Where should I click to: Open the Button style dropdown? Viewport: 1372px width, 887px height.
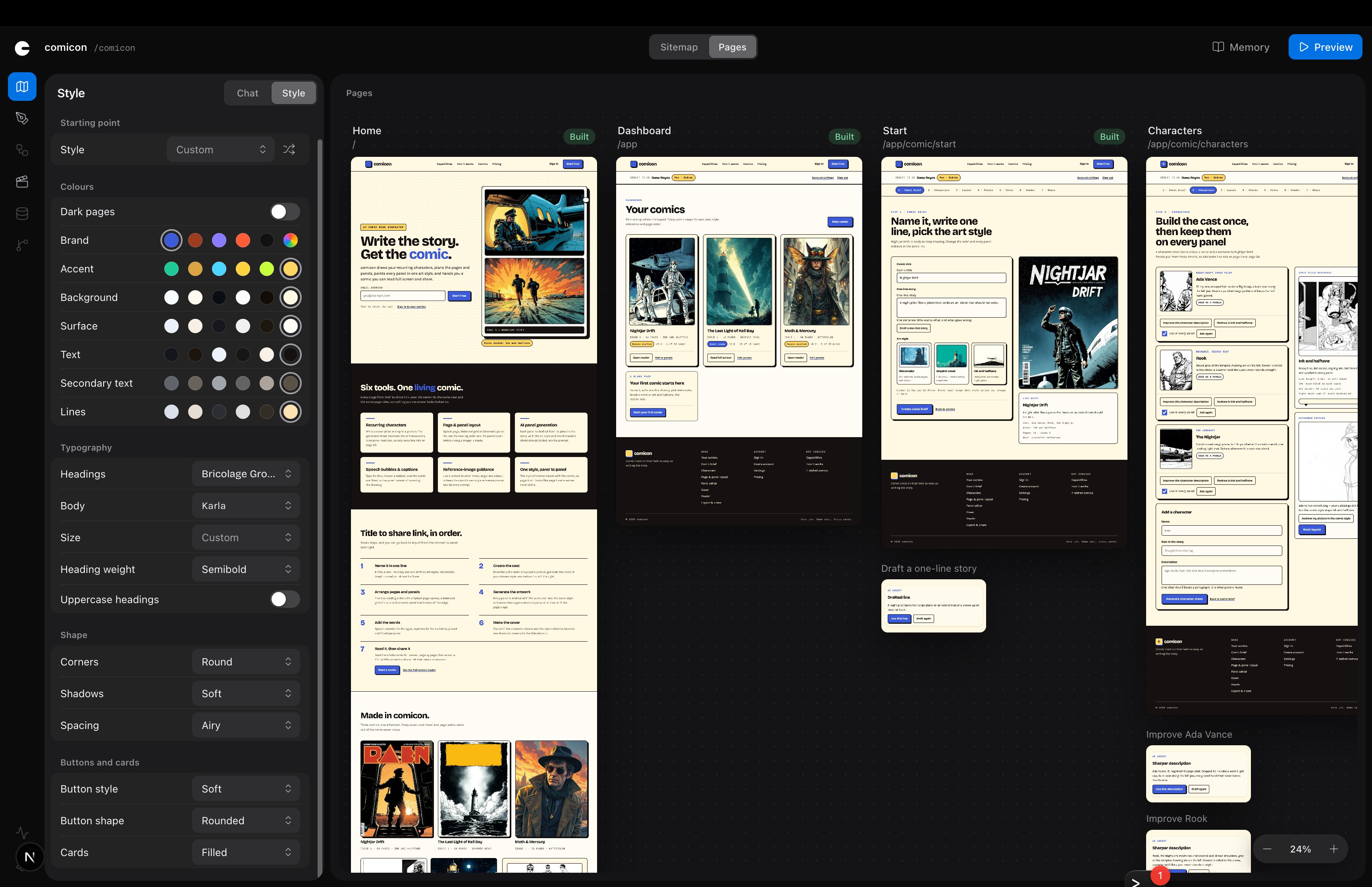[247, 789]
